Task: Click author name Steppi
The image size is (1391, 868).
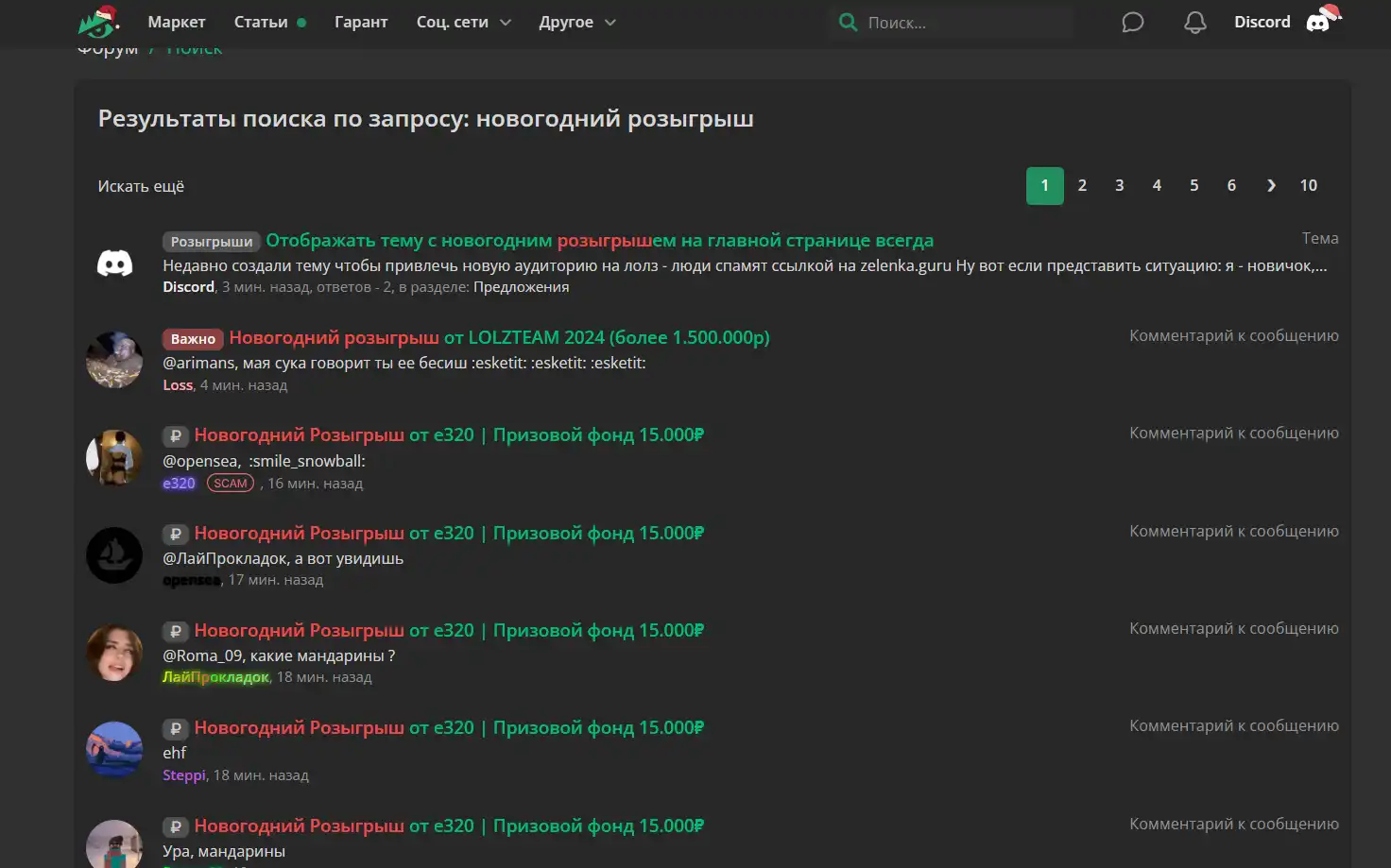Action: (x=184, y=775)
